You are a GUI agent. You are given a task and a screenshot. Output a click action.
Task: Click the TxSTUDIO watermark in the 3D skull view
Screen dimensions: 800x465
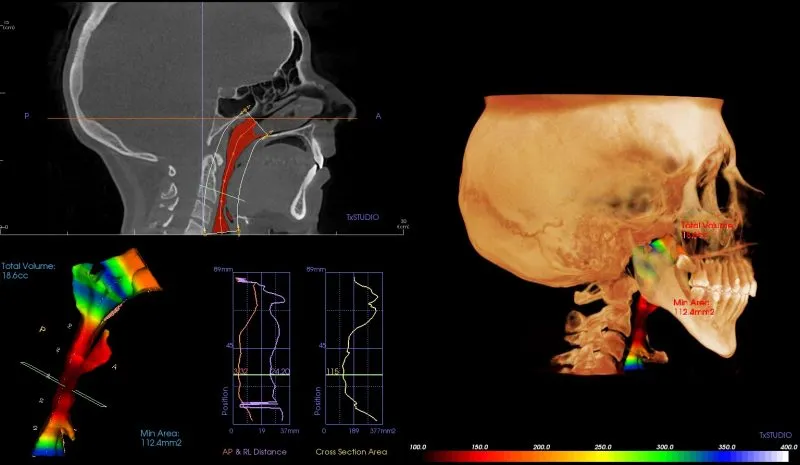[x=776, y=435]
